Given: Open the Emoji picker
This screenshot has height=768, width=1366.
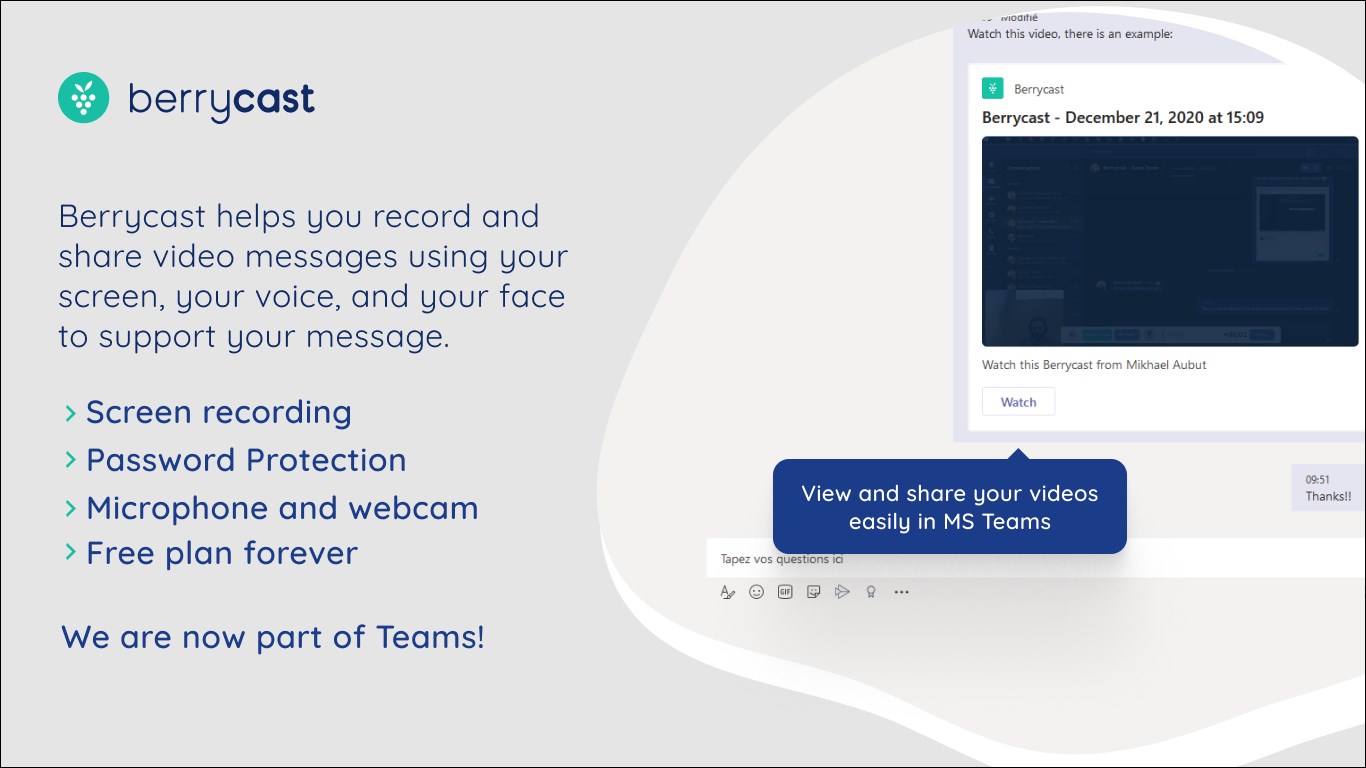Looking at the screenshot, I should tap(757, 592).
